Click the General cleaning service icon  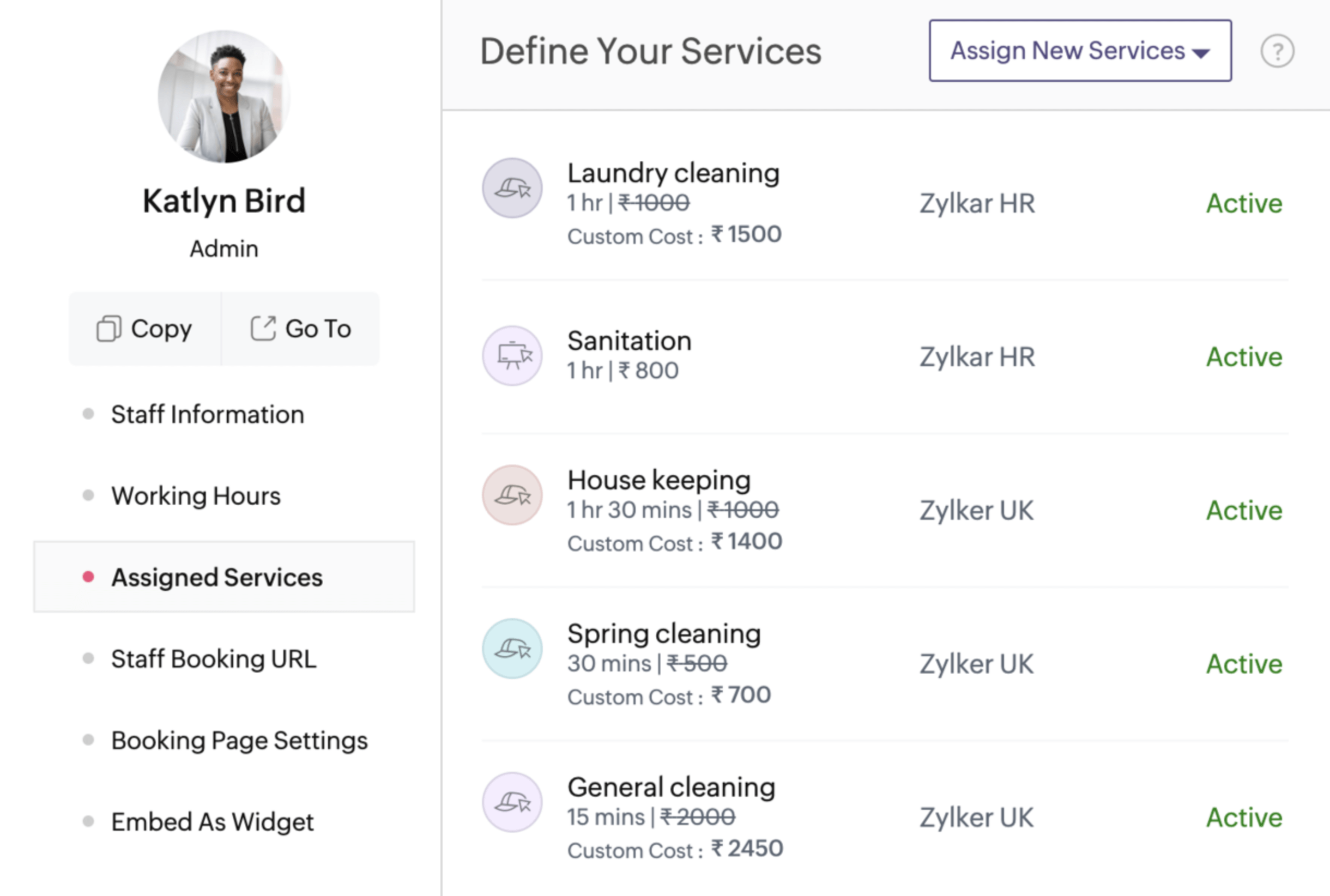[512, 802]
